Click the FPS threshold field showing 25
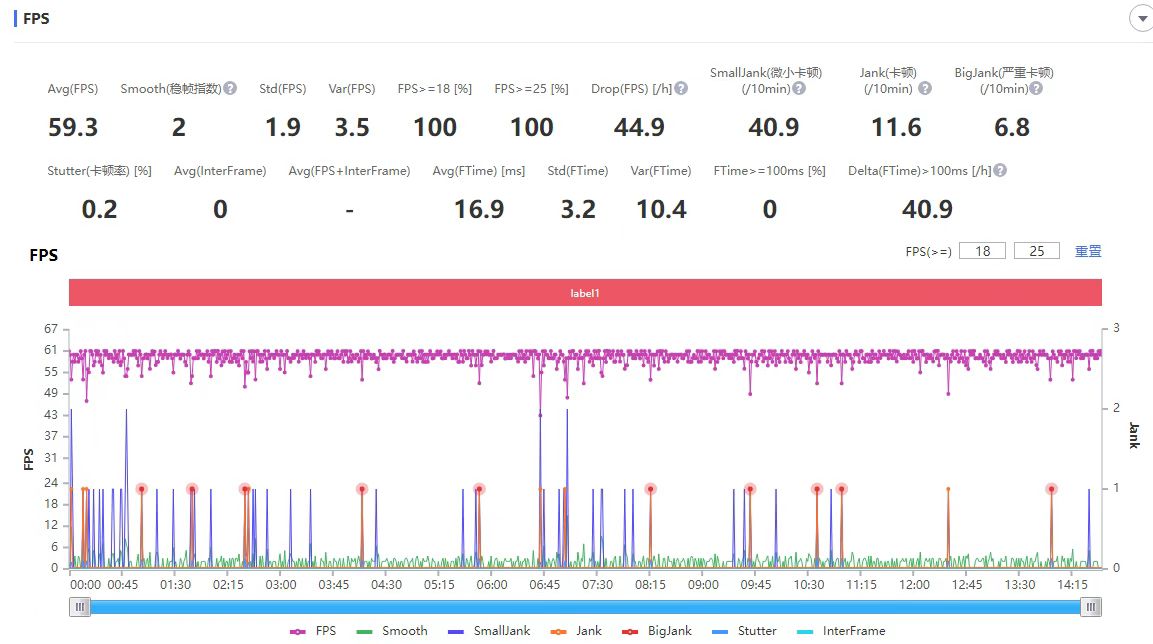The height and width of the screenshot is (644, 1153). click(1037, 251)
